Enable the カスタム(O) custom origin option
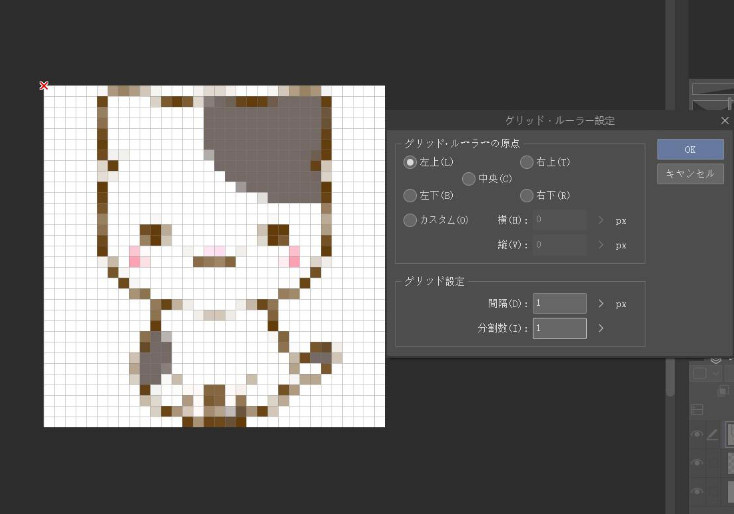Image resolution: width=734 pixels, height=514 pixels. [x=410, y=220]
